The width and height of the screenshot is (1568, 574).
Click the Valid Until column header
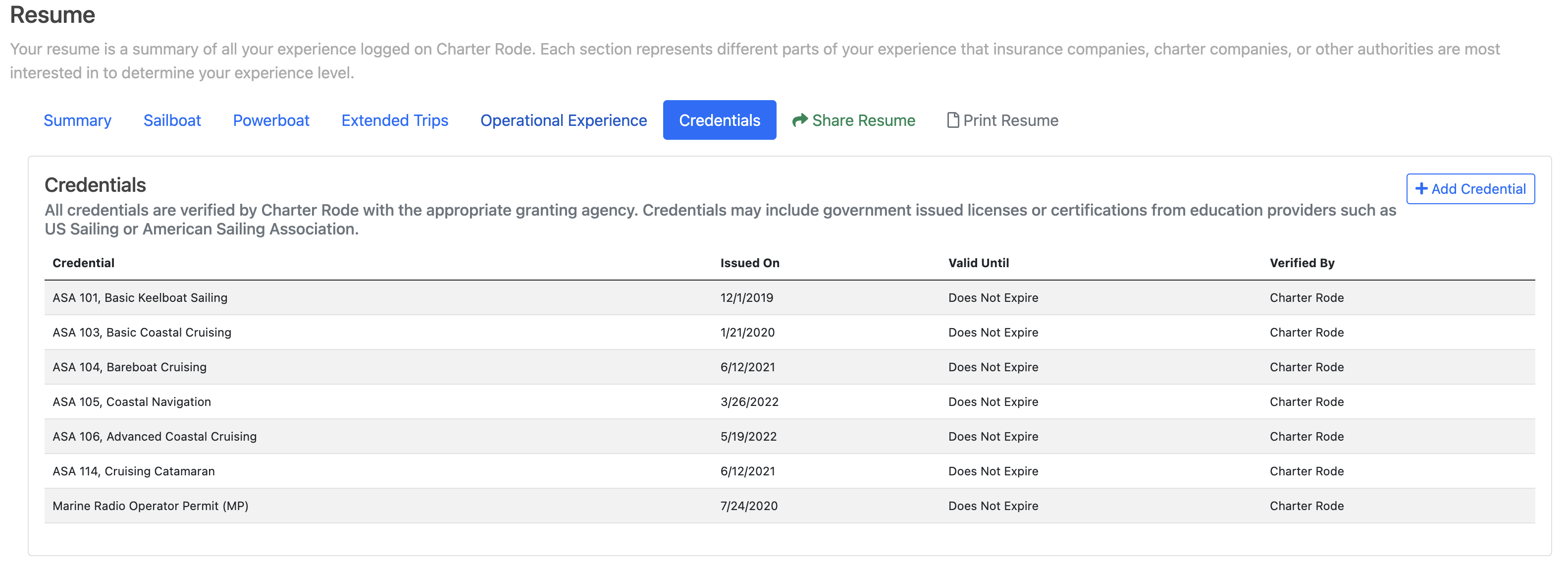point(978,263)
